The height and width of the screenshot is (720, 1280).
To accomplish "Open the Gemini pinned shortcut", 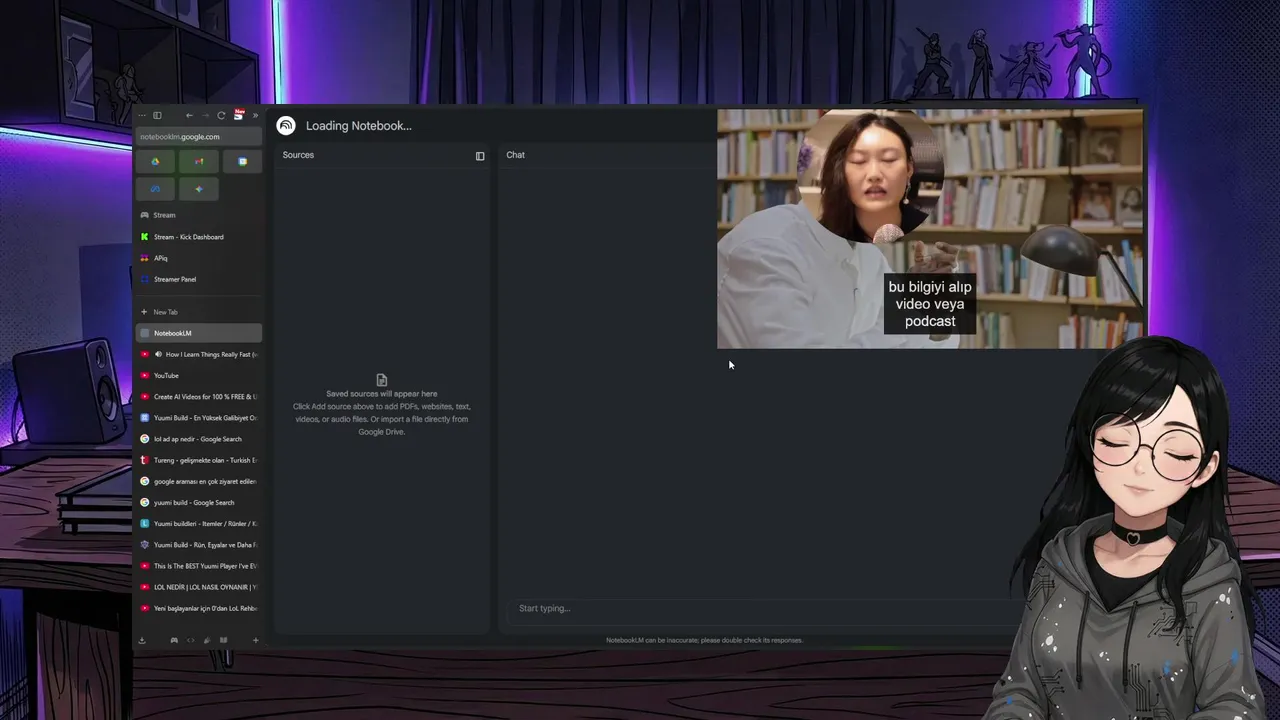I will (x=199, y=188).
